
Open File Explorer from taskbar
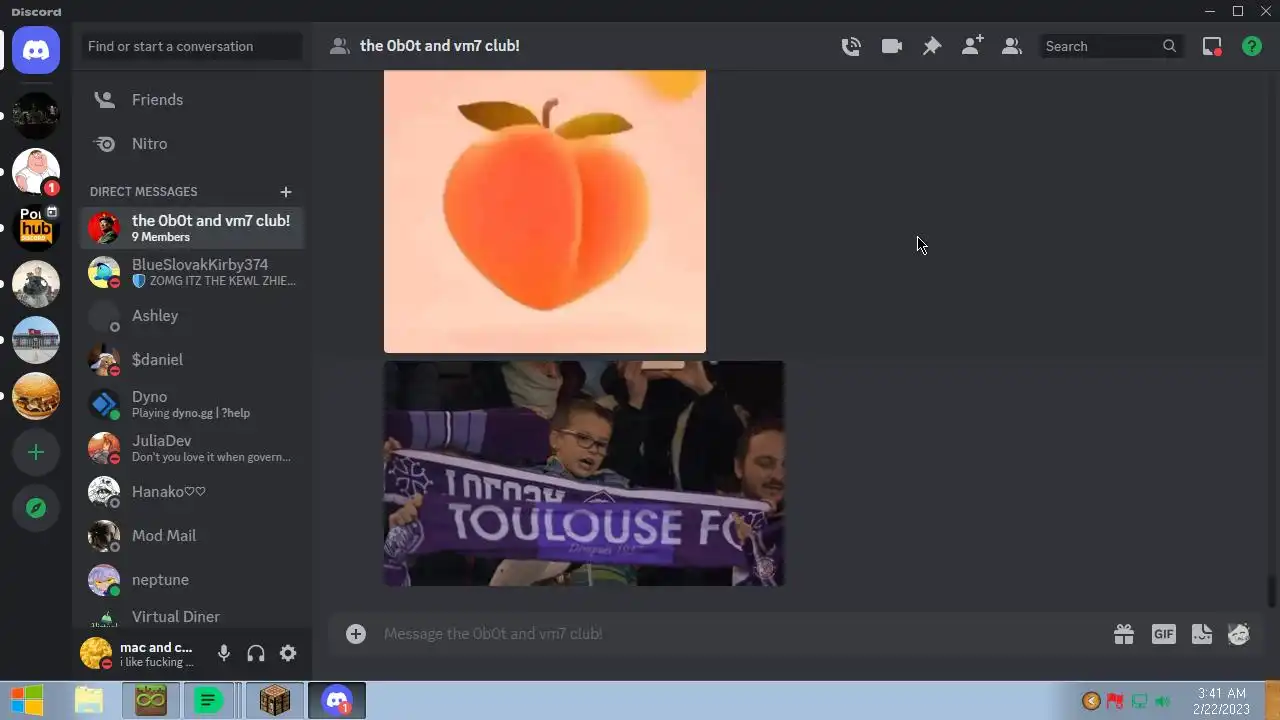(x=89, y=700)
